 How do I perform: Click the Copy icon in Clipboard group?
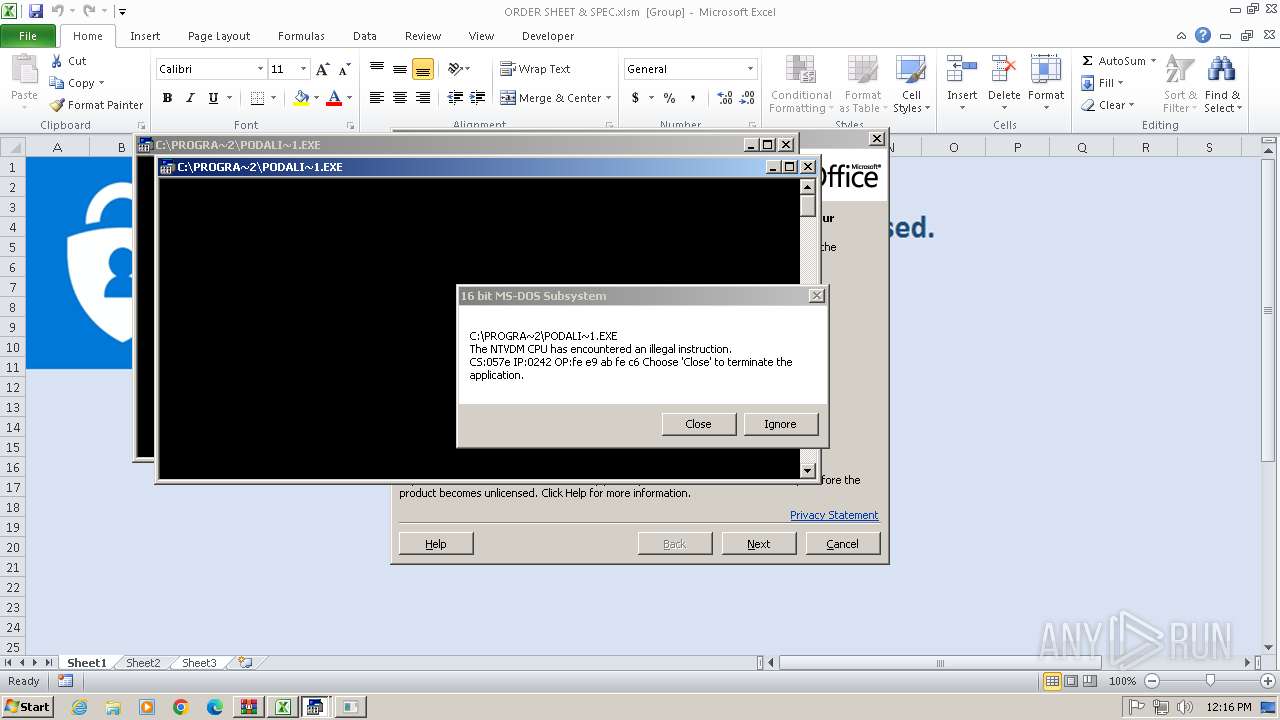[x=56, y=83]
